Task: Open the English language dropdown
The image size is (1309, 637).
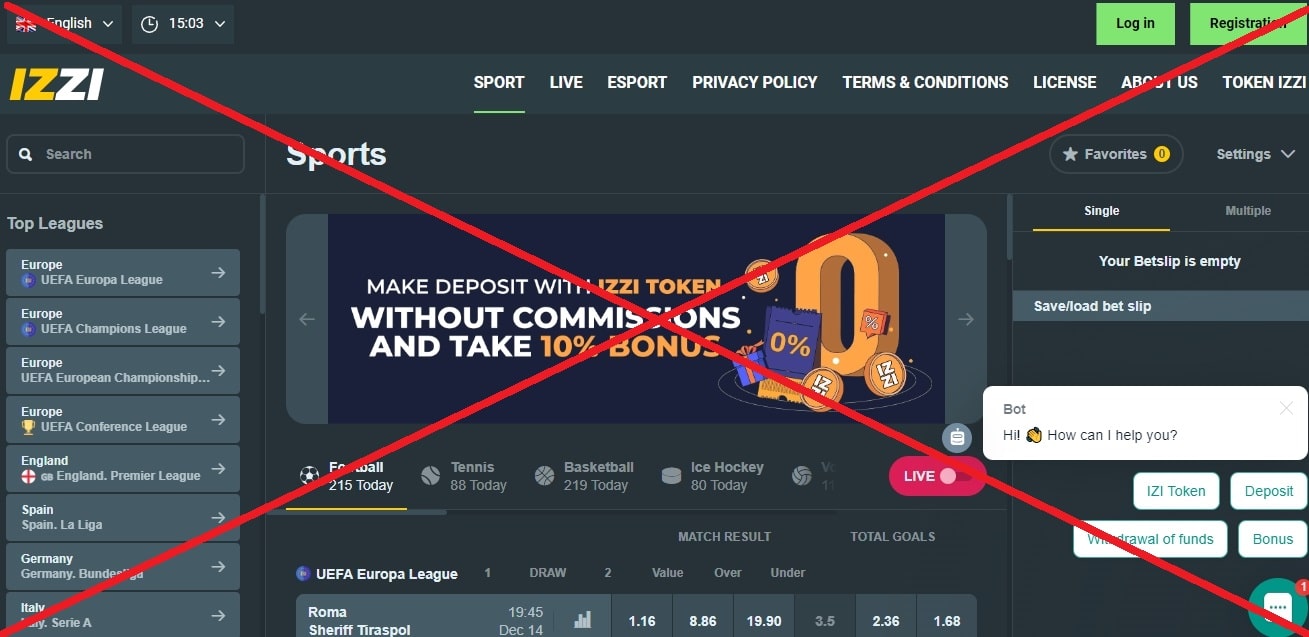Action: (65, 23)
